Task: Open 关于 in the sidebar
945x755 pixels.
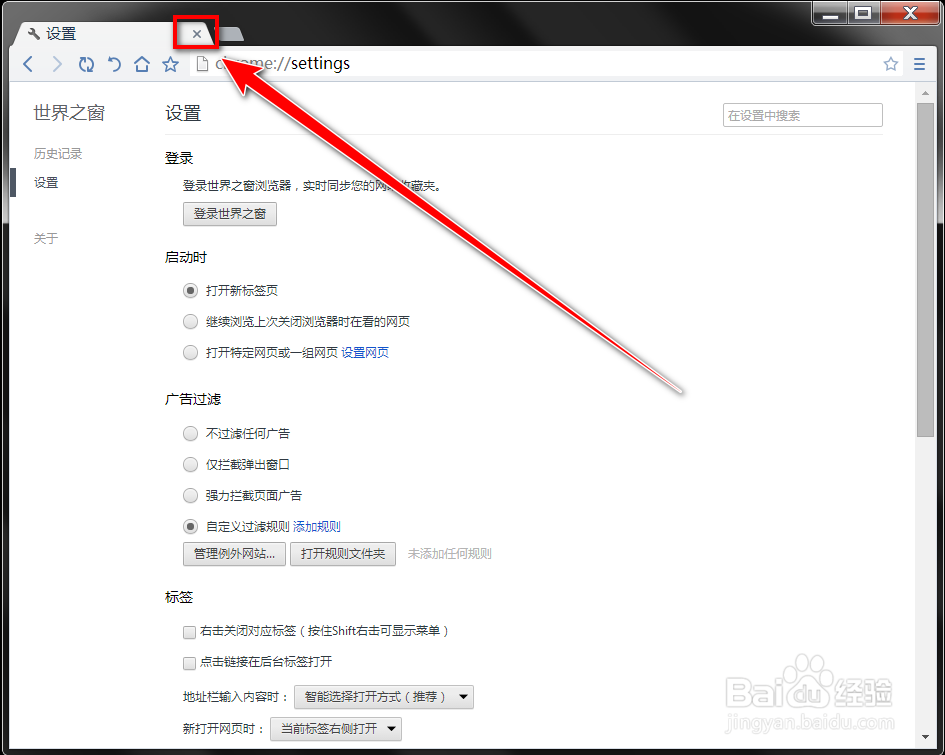Action: pyautogui.click(x=46, y=239)
